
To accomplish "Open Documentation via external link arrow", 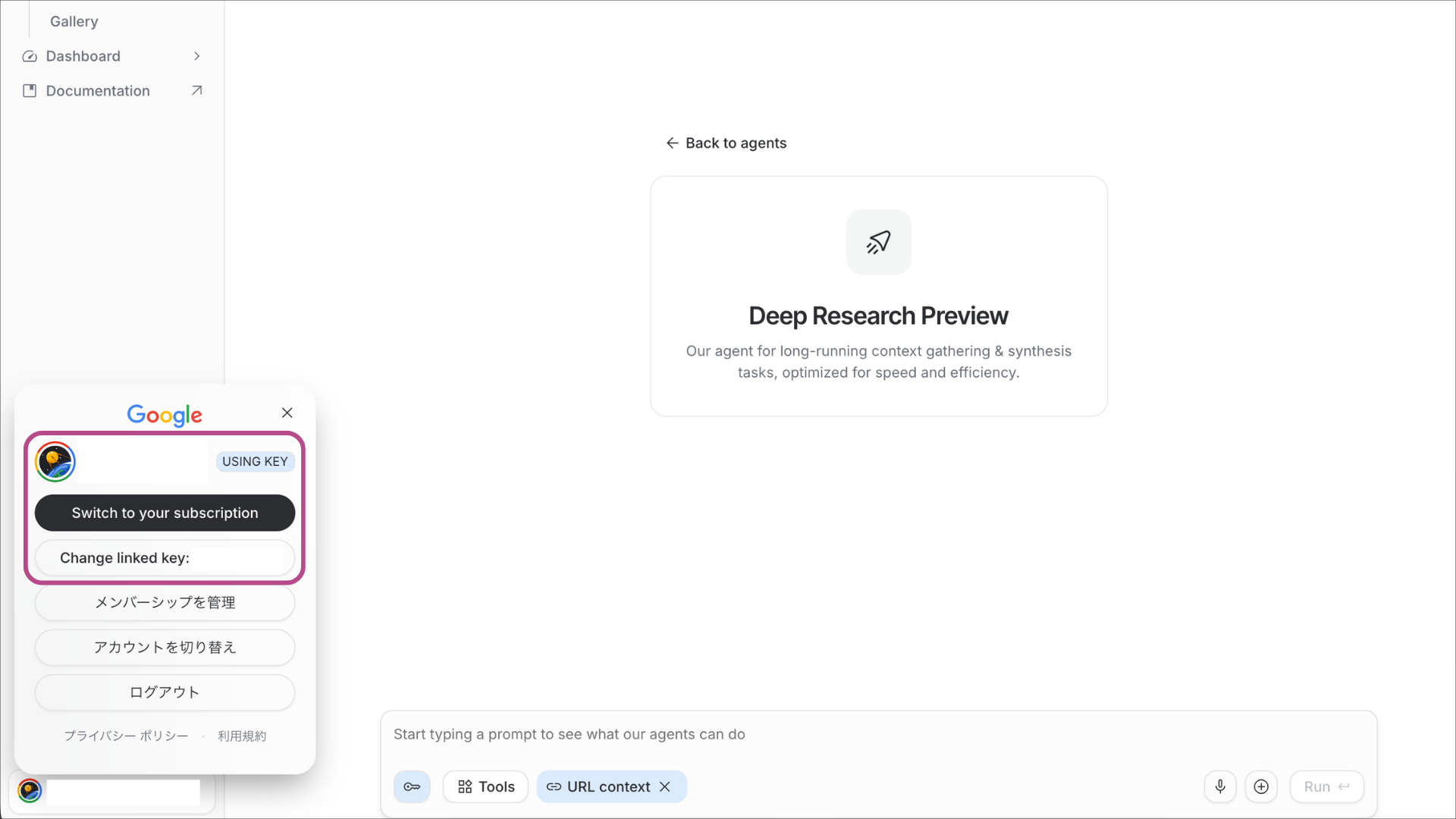I will pos(196,90).
